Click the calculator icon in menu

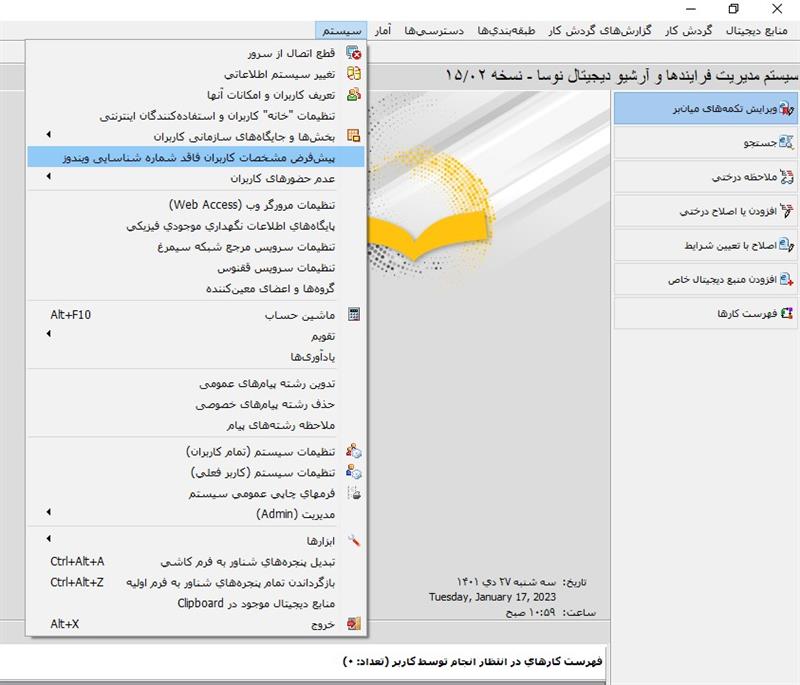click(352, 315)
